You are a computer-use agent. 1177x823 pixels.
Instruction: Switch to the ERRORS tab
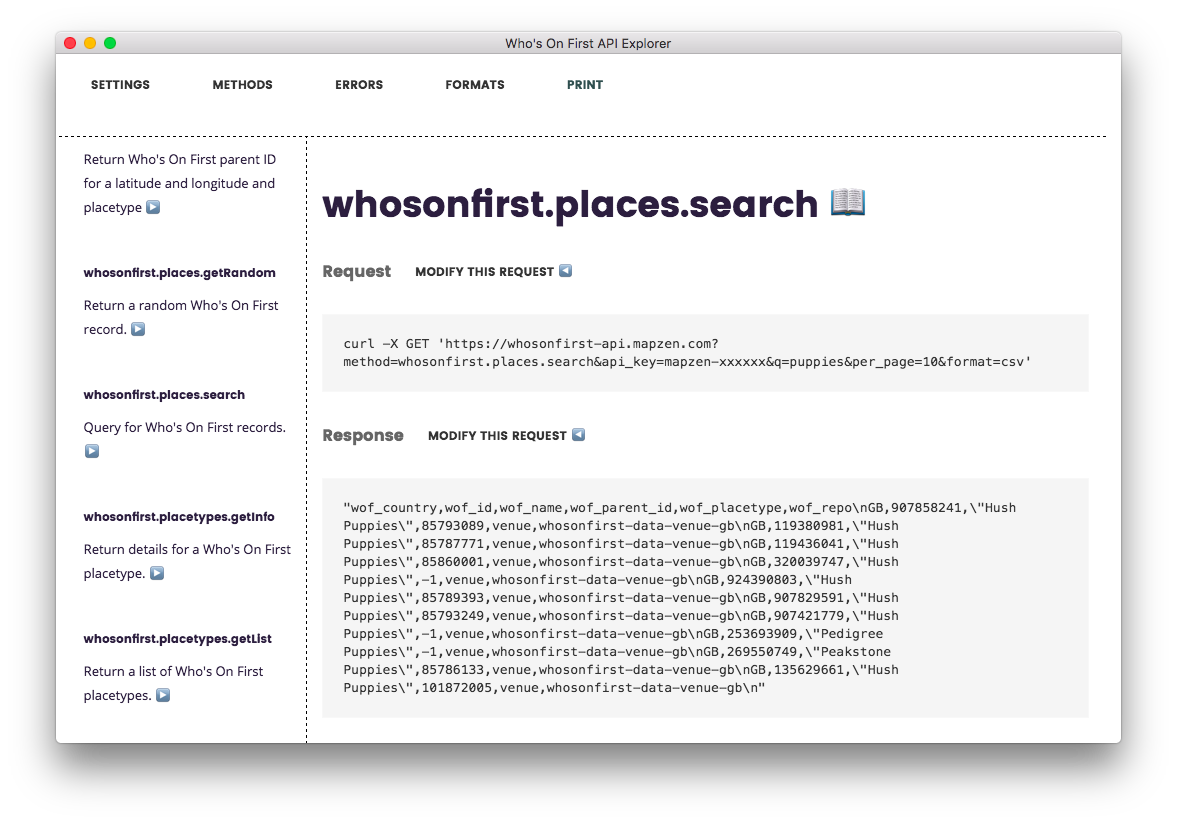[x=359, y=85]
